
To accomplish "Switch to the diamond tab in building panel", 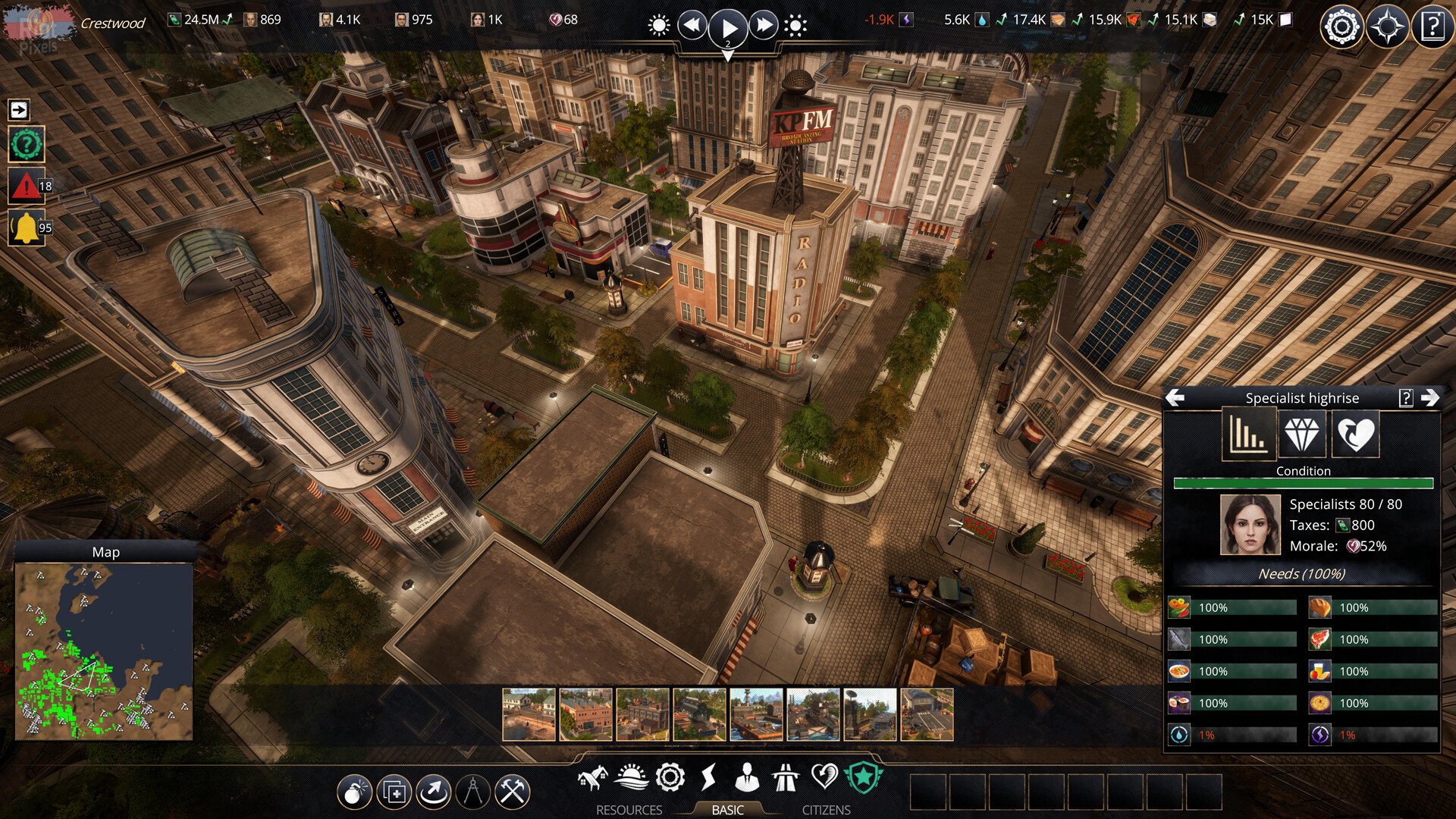I will coord(1302,435).
